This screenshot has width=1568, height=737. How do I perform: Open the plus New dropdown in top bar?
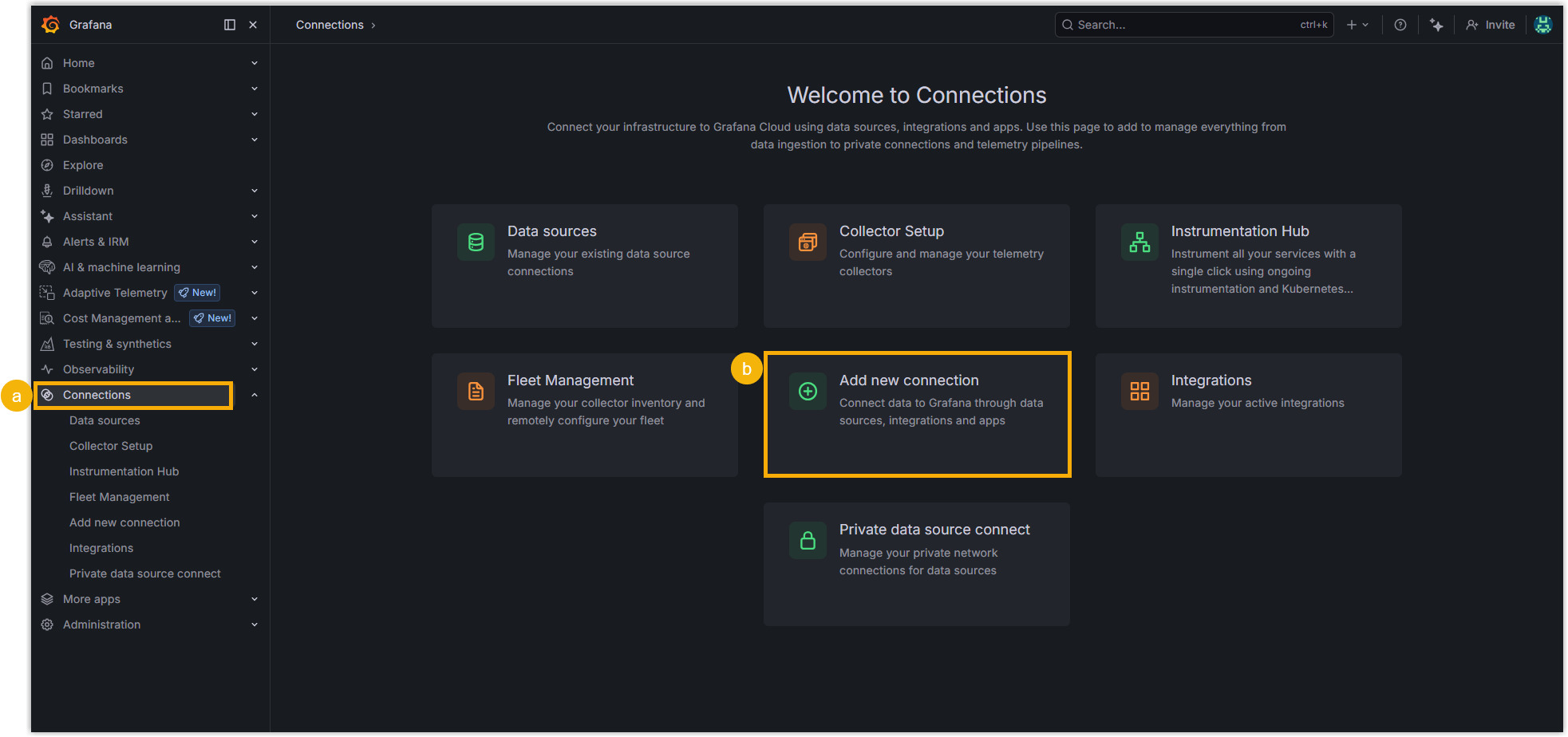[1357, 25]
